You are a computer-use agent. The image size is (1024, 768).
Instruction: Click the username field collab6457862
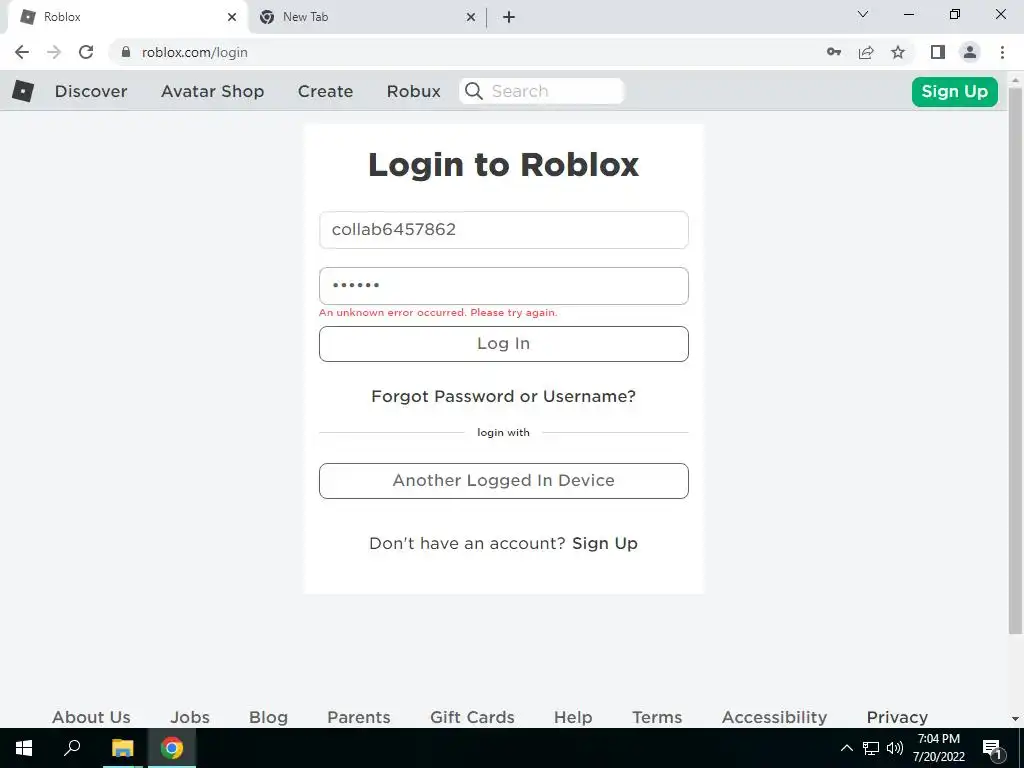pyautogui.click(x=504, y=230)
